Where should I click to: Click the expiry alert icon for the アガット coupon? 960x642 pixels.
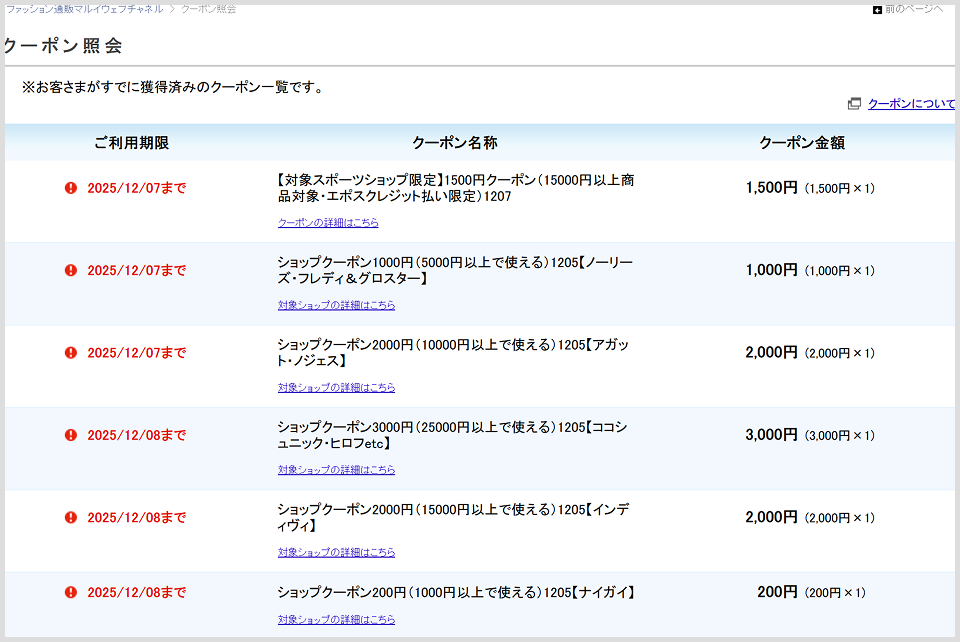click(x=71, y=352)
